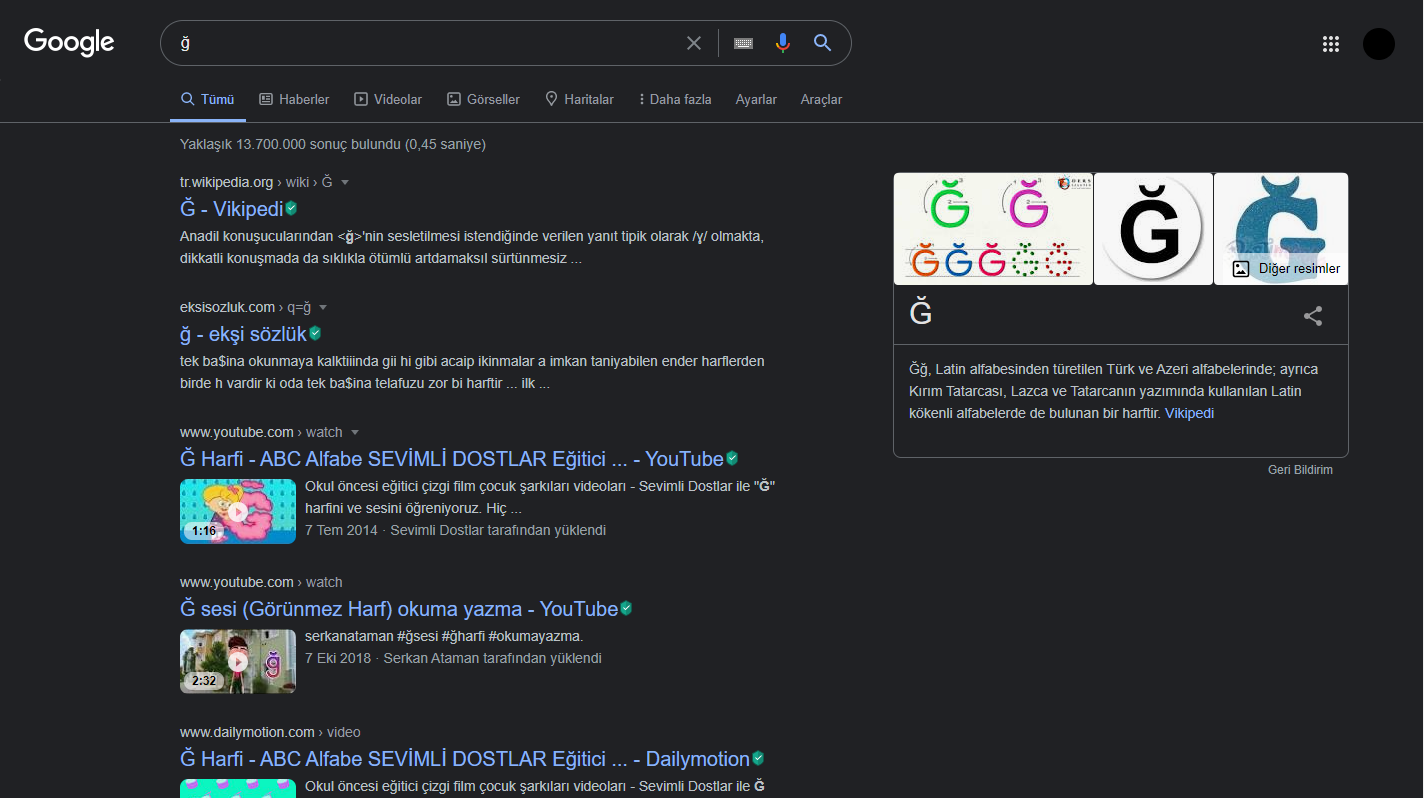Image resolution: width=1424 pixels, height=798 pixels.
Task: Click verified shield beside SEVİMLİ DOSTLAR YouTube result
Action: [732, 458]
